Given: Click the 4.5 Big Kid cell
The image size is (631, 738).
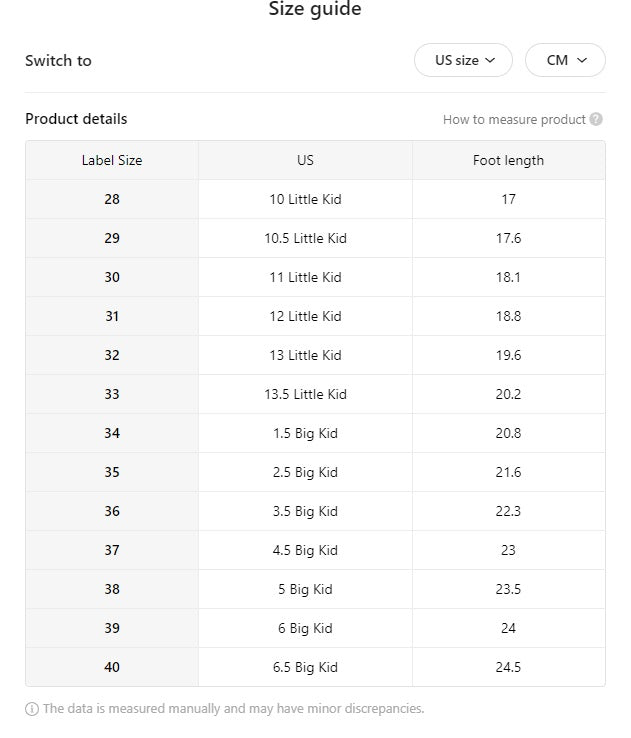Looking at the screenshot, I should [x=305, y=550].
